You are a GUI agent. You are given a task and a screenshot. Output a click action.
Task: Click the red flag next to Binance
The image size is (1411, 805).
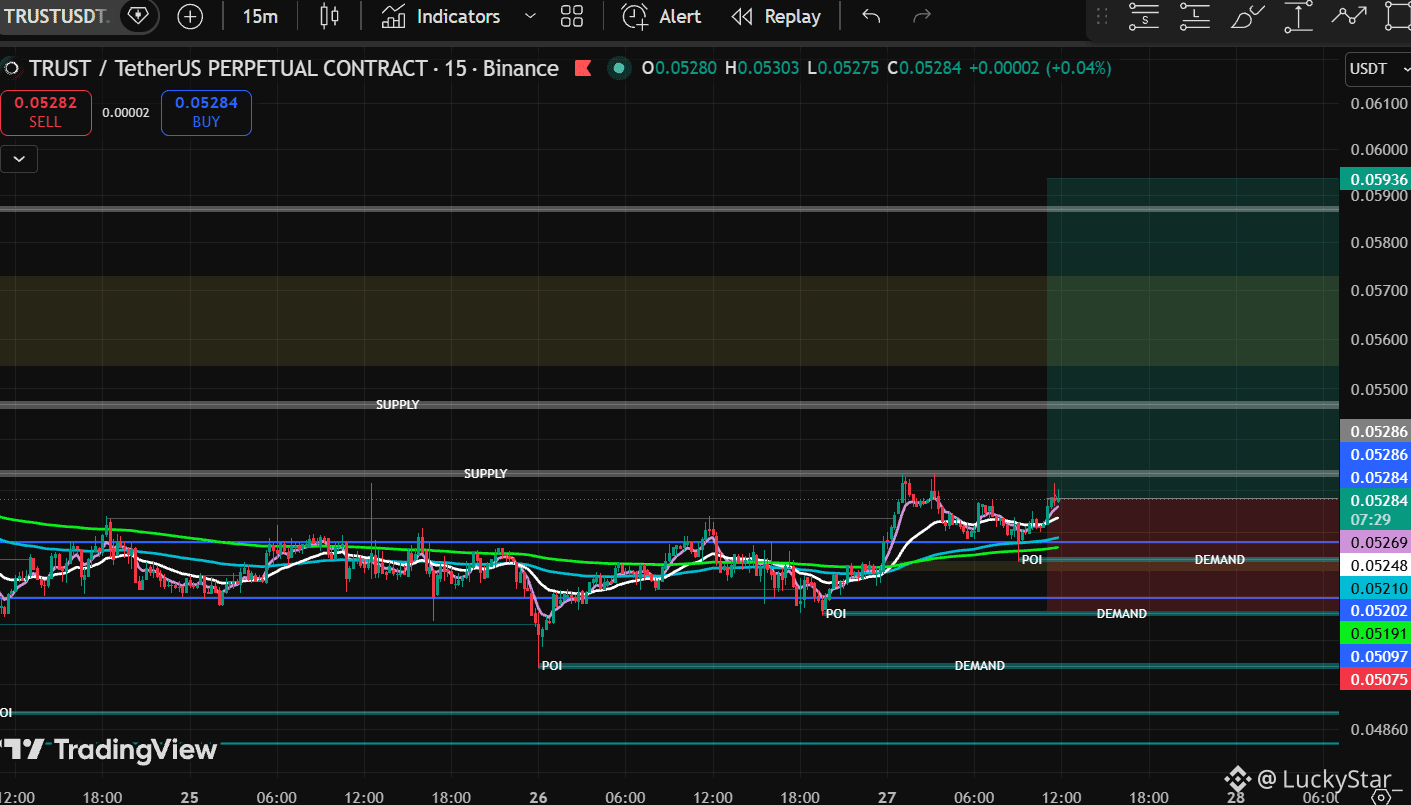pos(582,68)
